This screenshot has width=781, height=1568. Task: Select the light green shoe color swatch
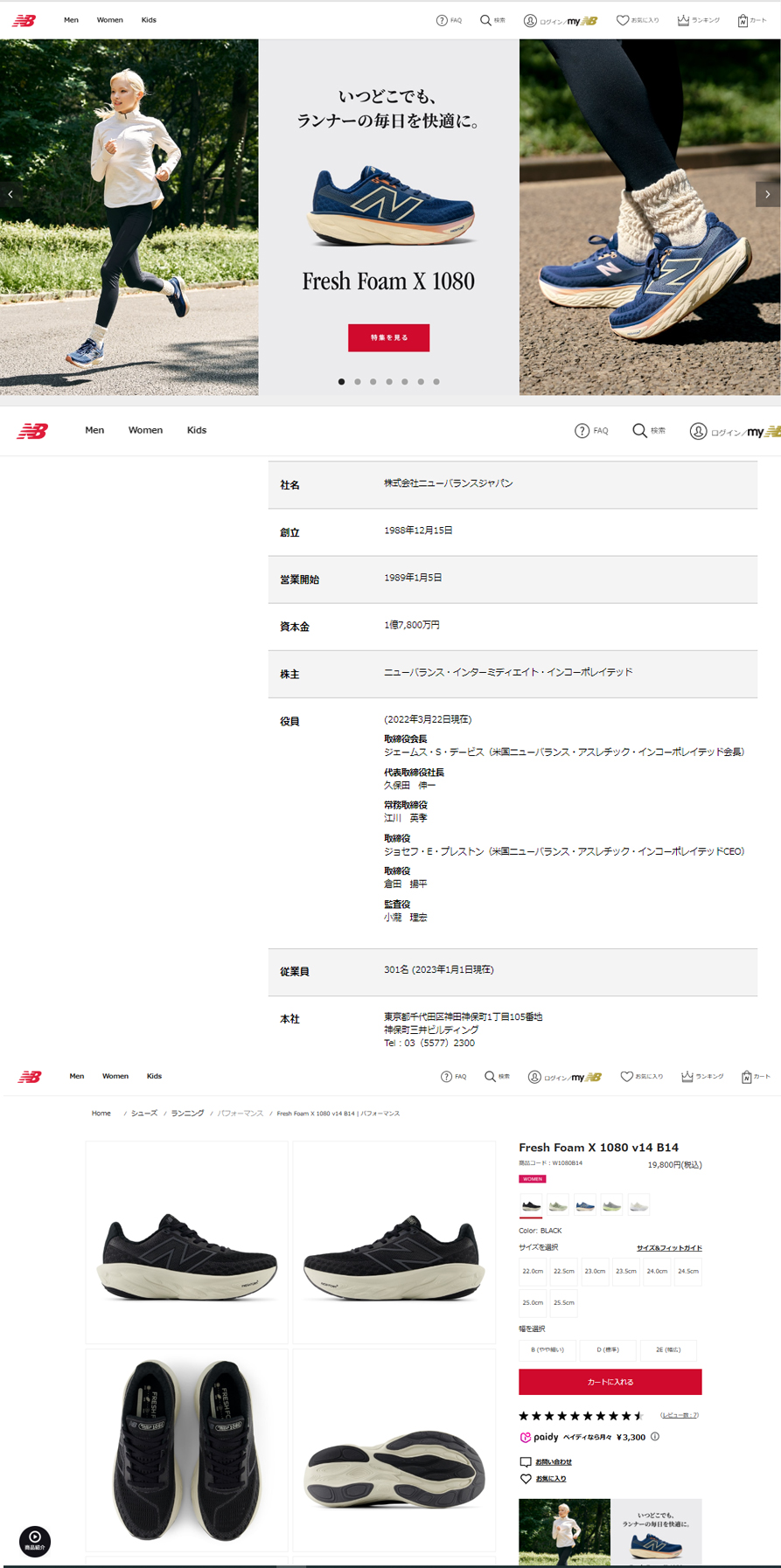558,1205
